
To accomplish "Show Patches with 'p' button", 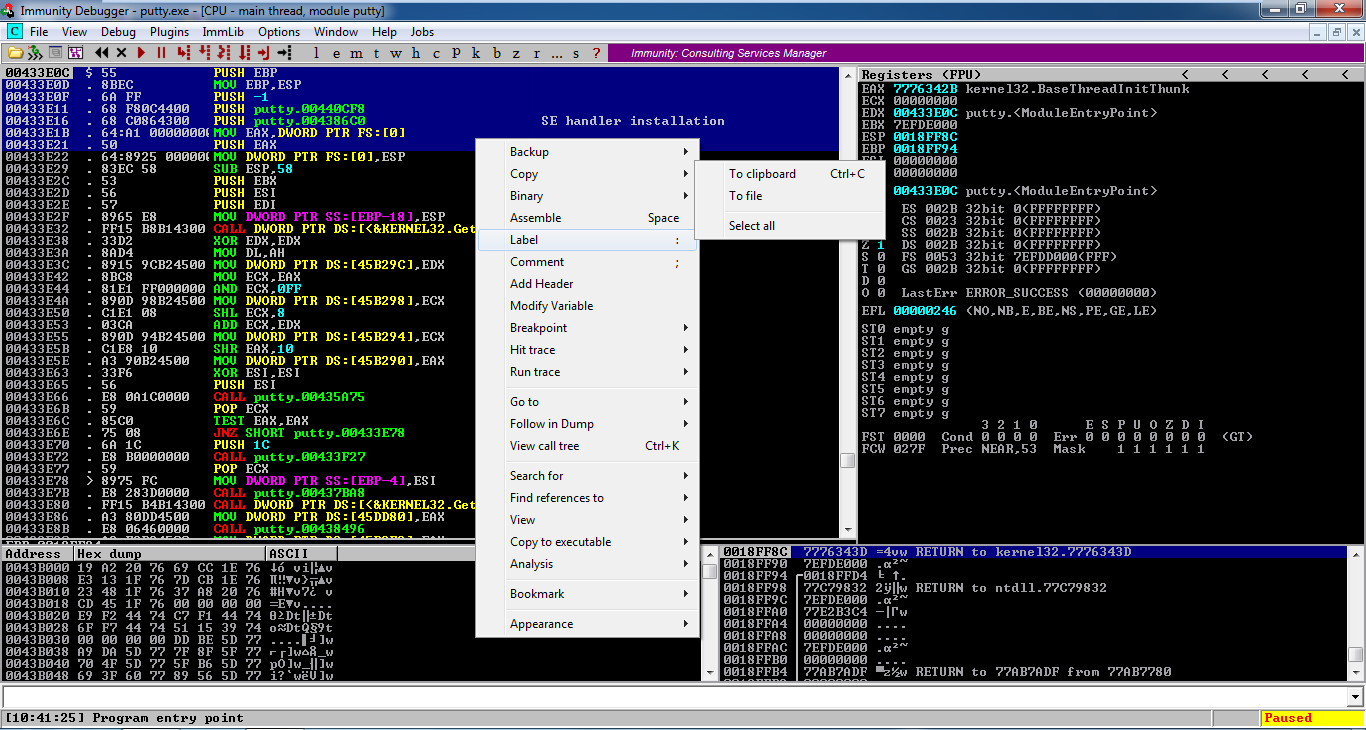I will 456,53.
